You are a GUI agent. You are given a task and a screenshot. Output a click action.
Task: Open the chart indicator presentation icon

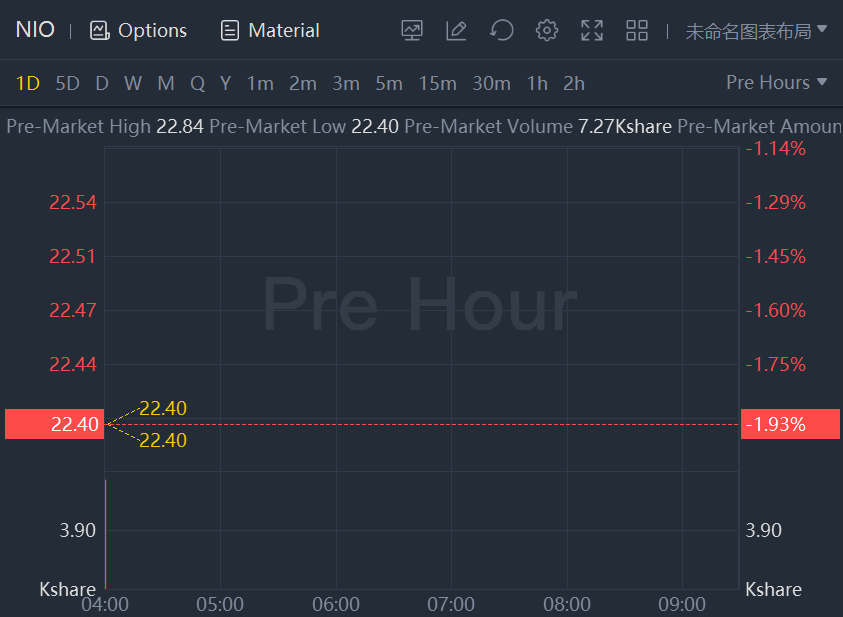click(x=412, y=30)
